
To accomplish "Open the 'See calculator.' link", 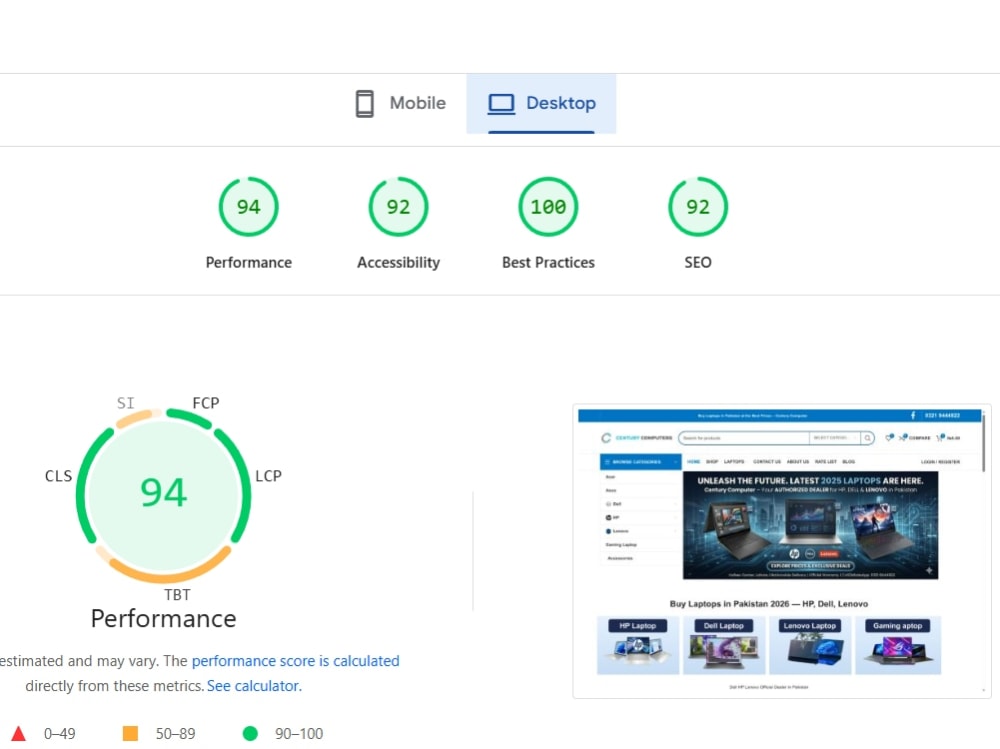I will (254, 686).
